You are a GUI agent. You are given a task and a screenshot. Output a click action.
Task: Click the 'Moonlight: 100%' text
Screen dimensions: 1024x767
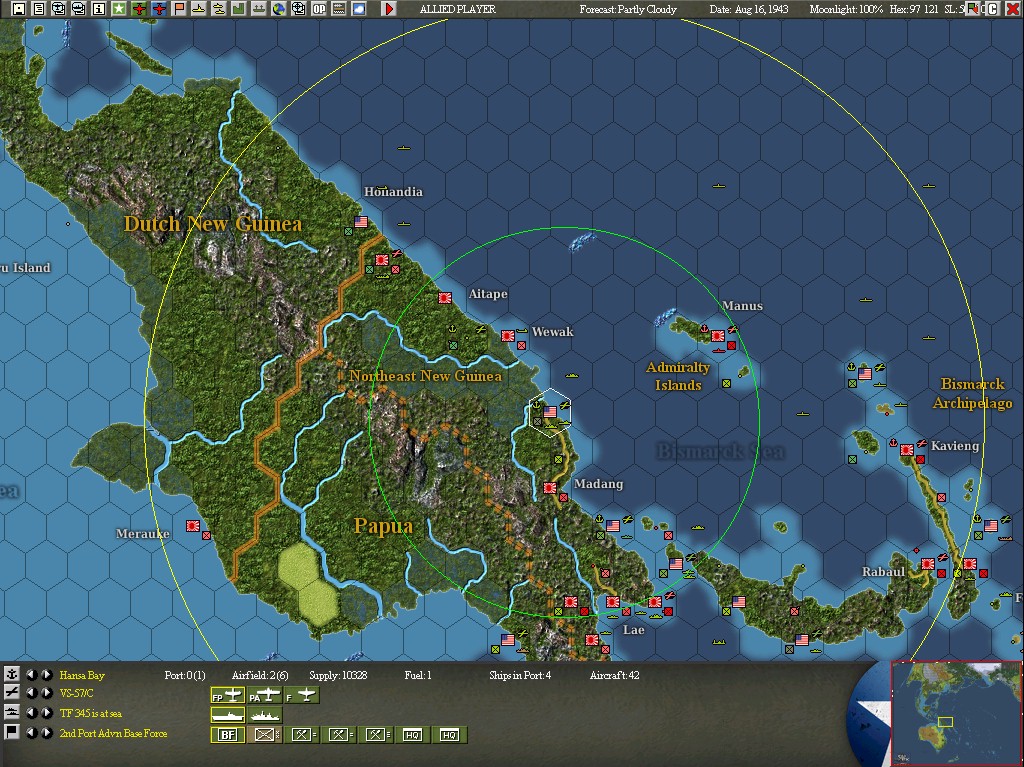point(846,9)
